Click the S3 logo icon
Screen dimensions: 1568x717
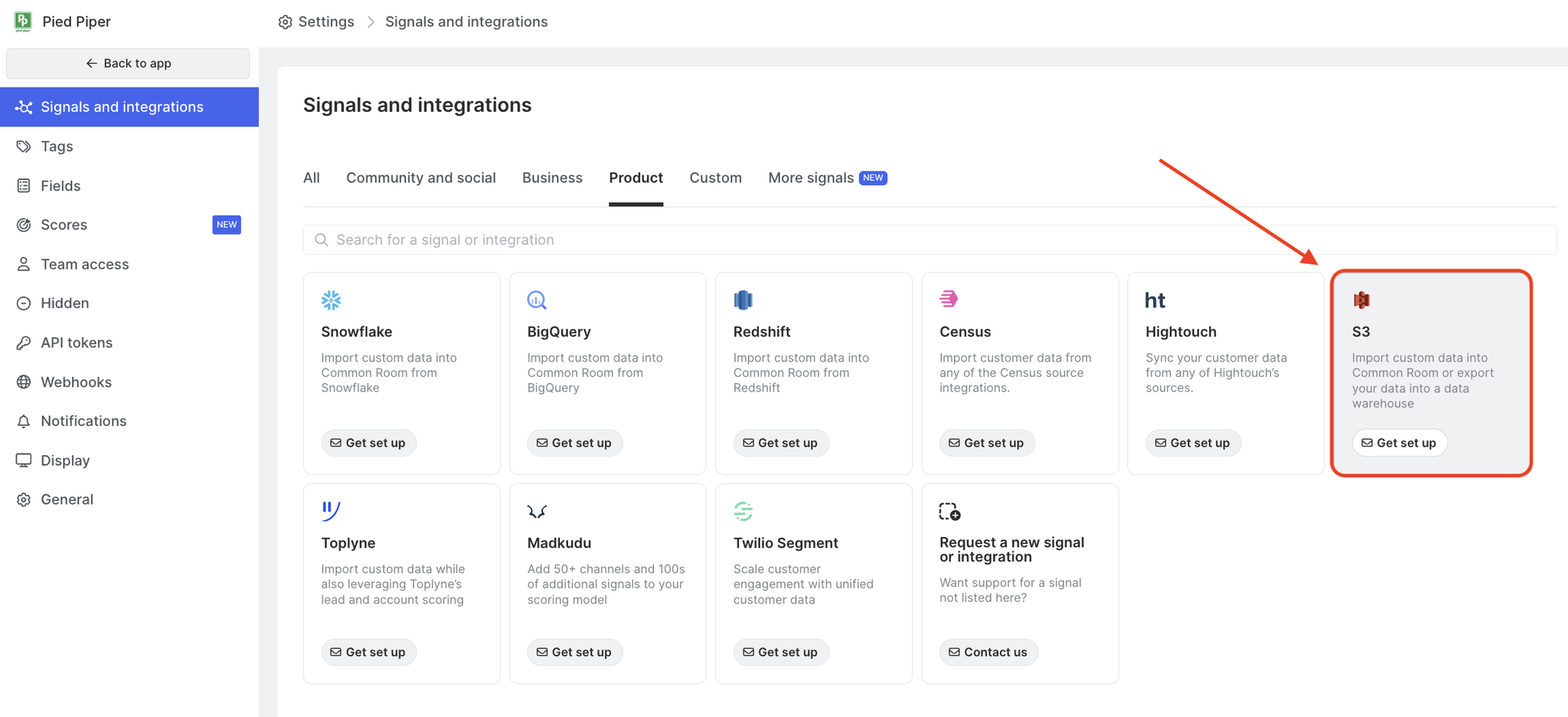[x=1361, y=300]
